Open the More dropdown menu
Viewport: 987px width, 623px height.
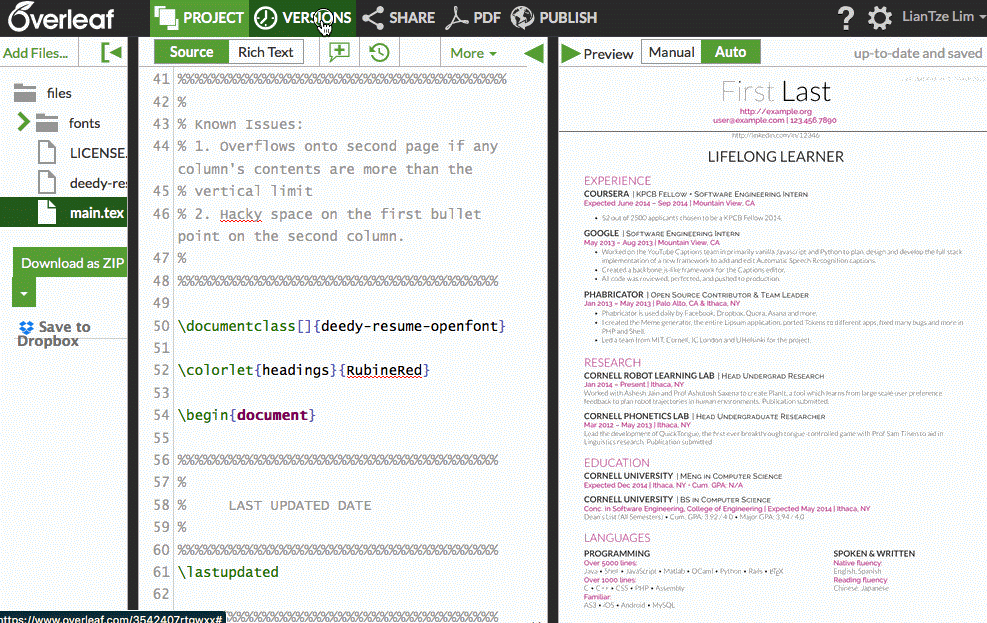tap(473, 53)
